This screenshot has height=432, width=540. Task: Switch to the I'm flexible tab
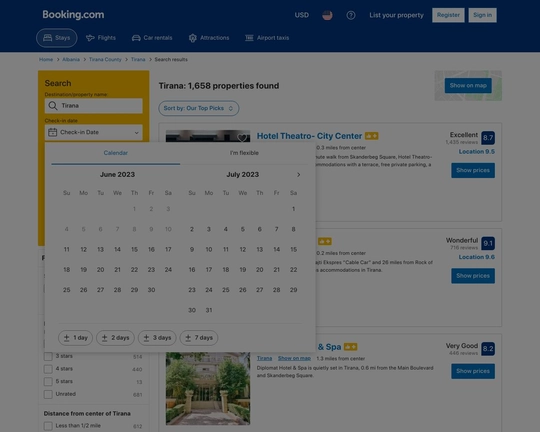click(x=244, y=153)
